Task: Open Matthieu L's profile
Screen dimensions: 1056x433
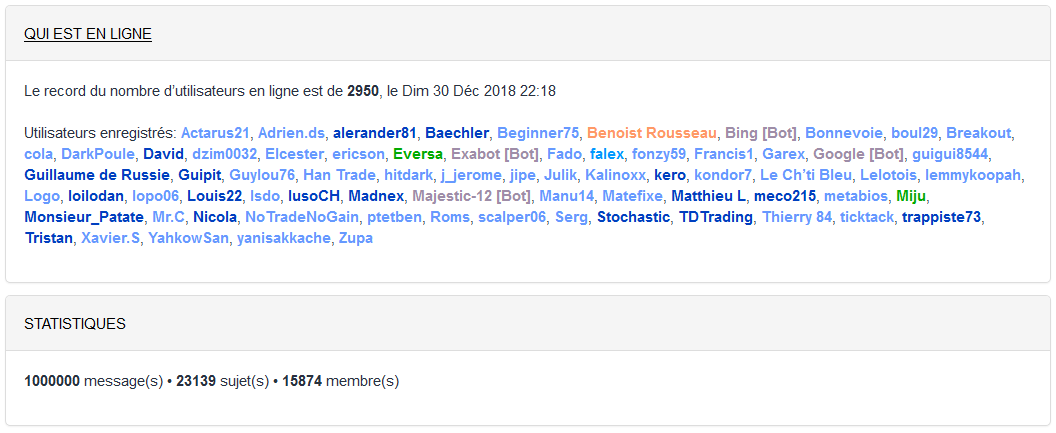Action: pos(709,196)
